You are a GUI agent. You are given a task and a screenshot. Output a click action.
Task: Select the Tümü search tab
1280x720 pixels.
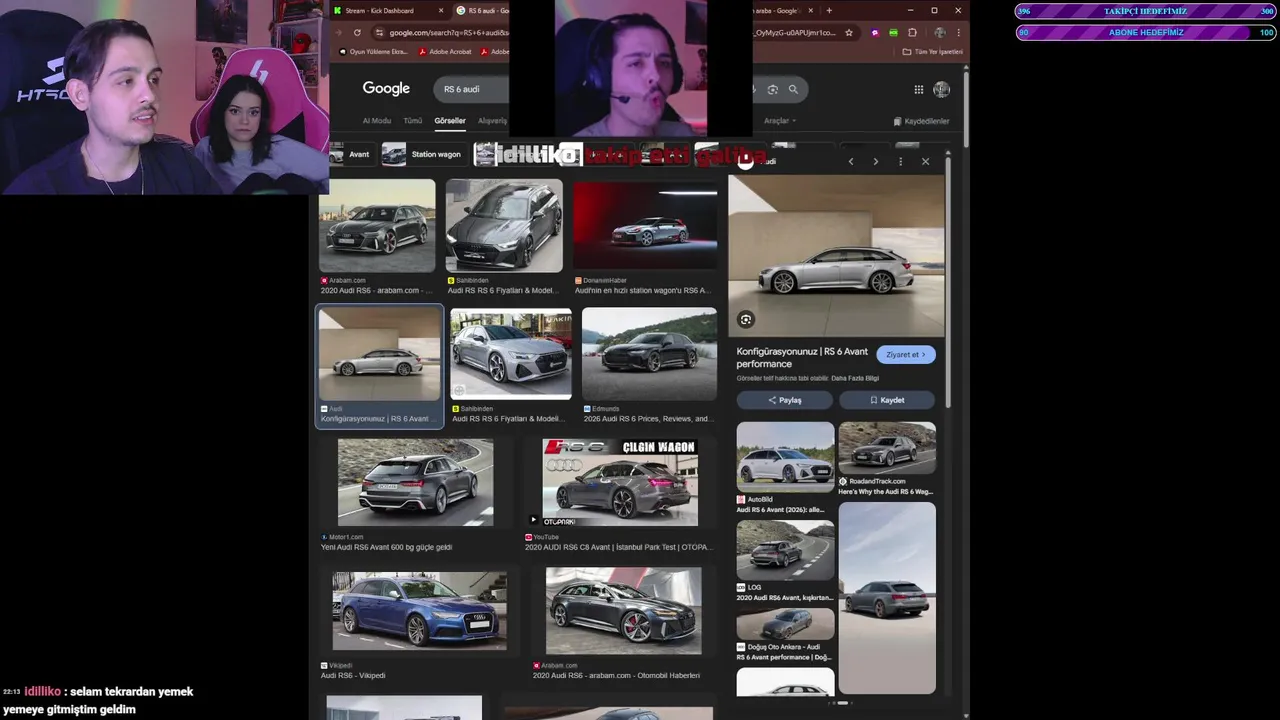[x=413, y=121]
